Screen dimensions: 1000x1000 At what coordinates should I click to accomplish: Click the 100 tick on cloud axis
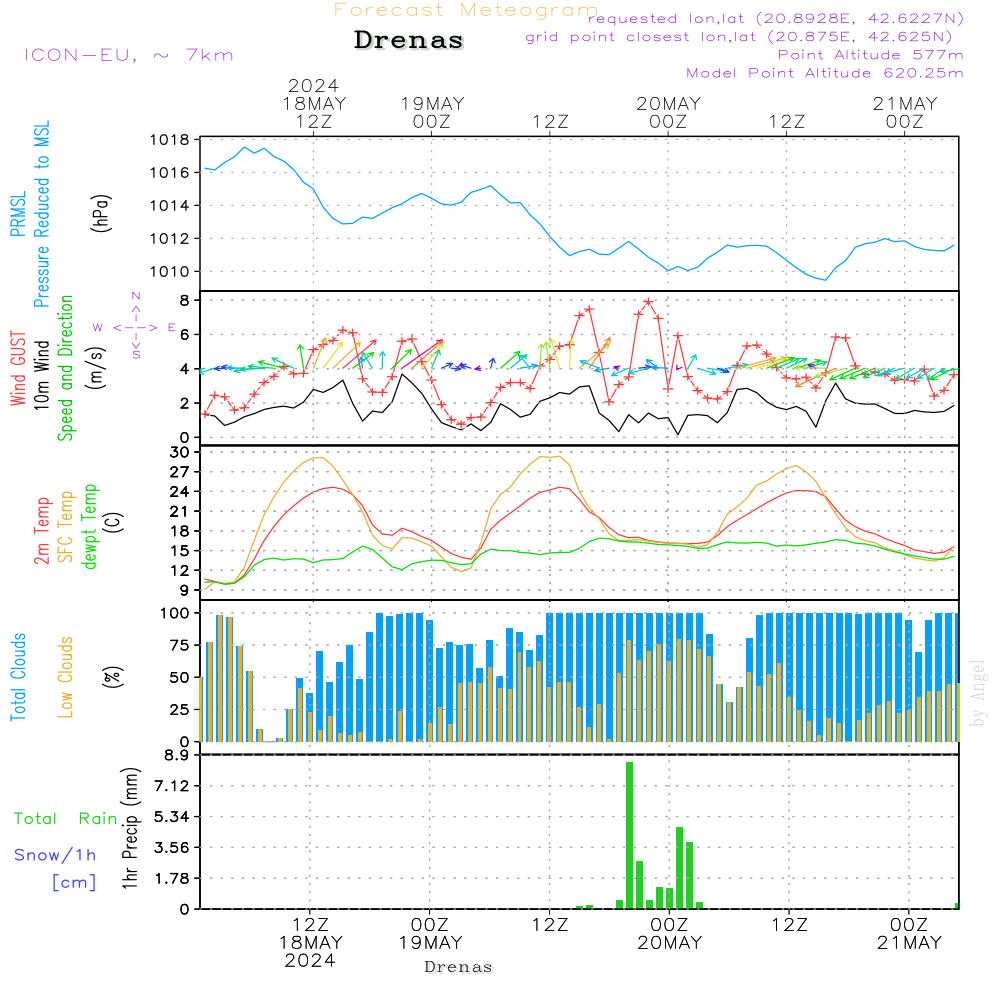coord(175,613)
